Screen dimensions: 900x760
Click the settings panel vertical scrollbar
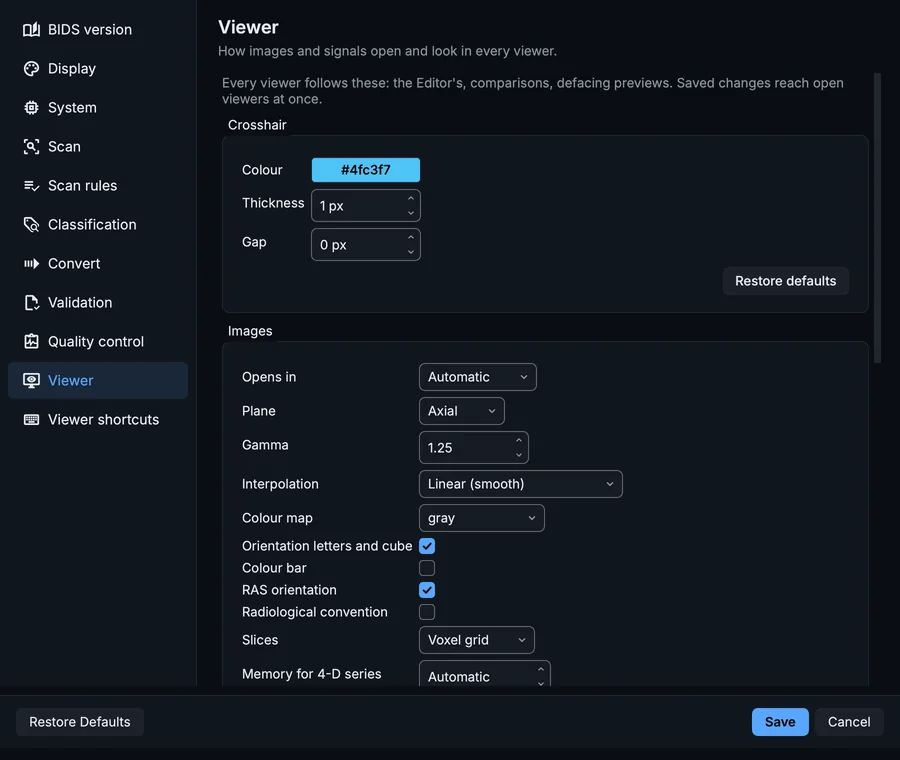click(x=877, y=218)
